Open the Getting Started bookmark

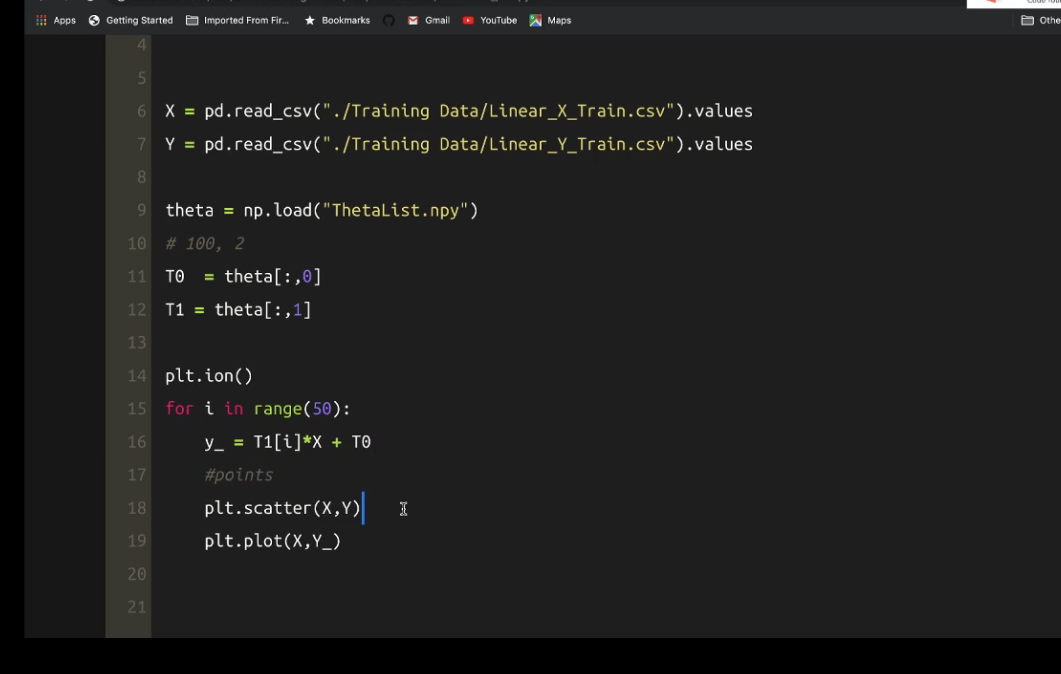point(130,20)
